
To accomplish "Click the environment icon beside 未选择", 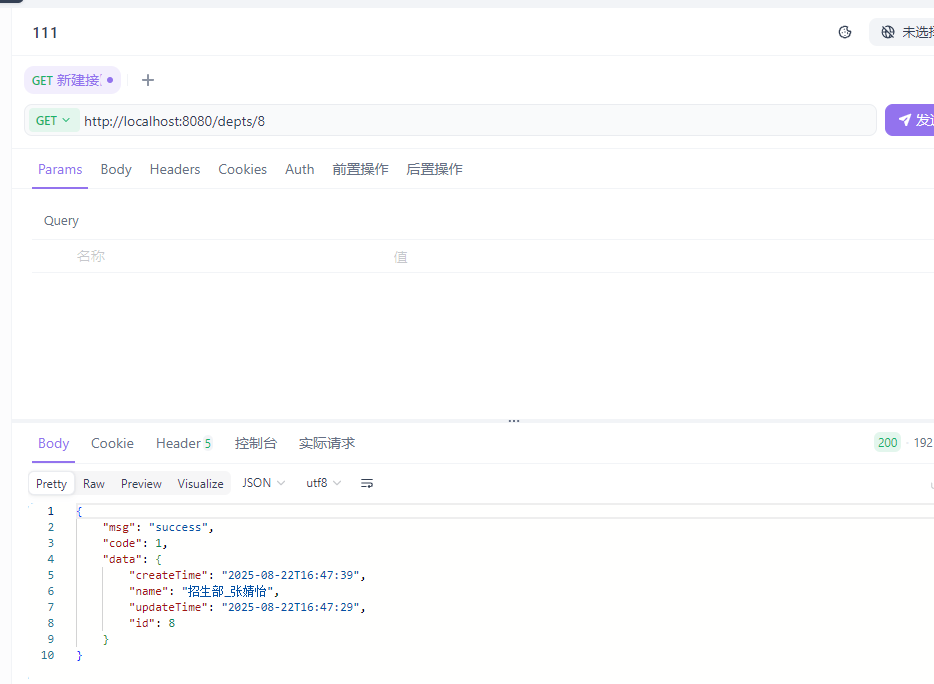I will (888, 32).
